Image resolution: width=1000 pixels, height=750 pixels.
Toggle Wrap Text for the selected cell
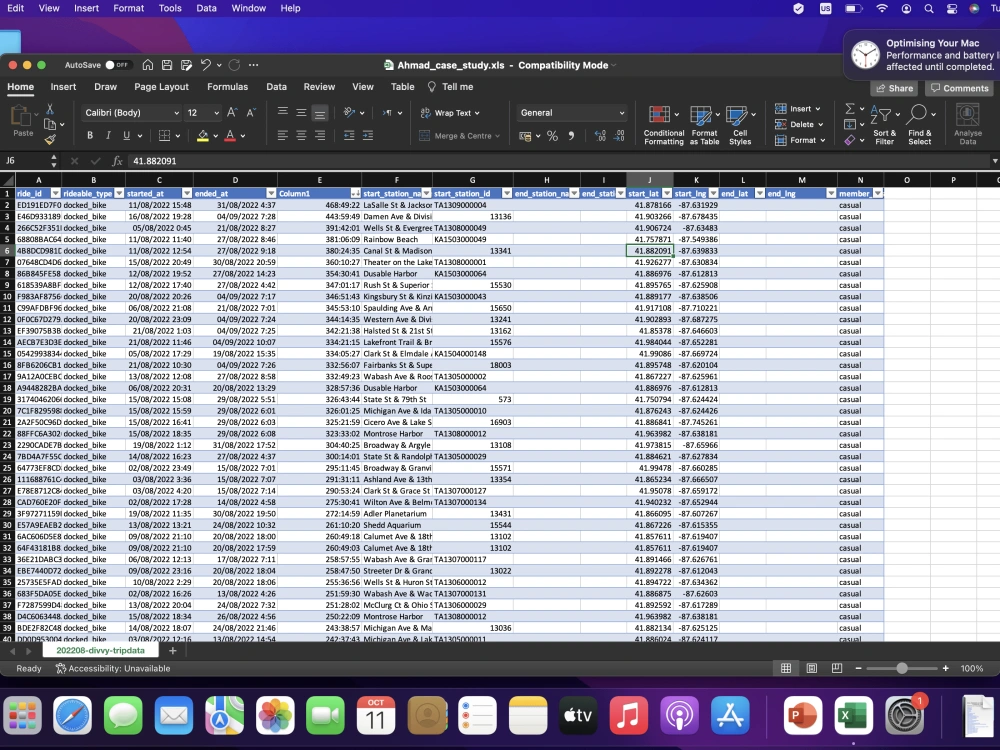(450, 113)
